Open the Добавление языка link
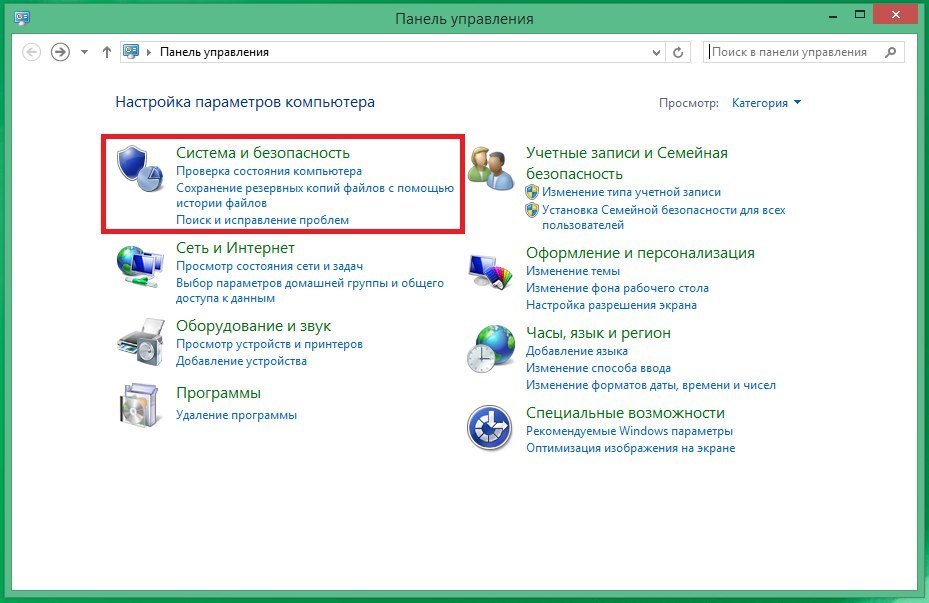Screen dimensions: 929x603 (x=576, y=351)
